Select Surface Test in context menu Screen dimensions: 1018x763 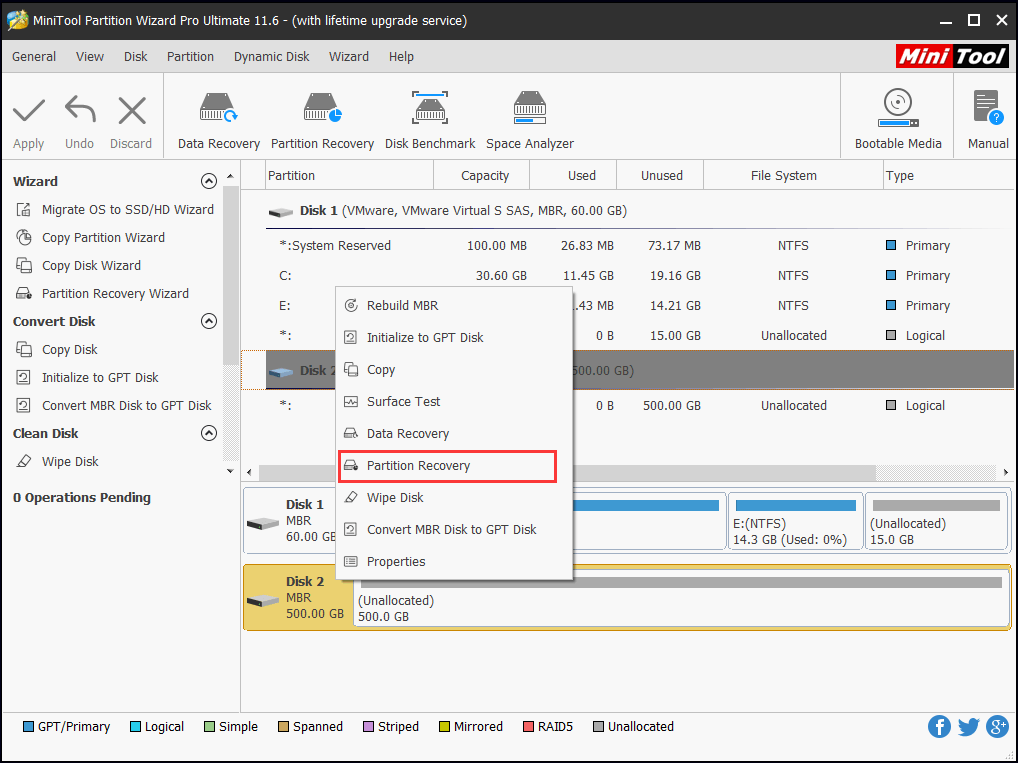[x=454, y=401]
